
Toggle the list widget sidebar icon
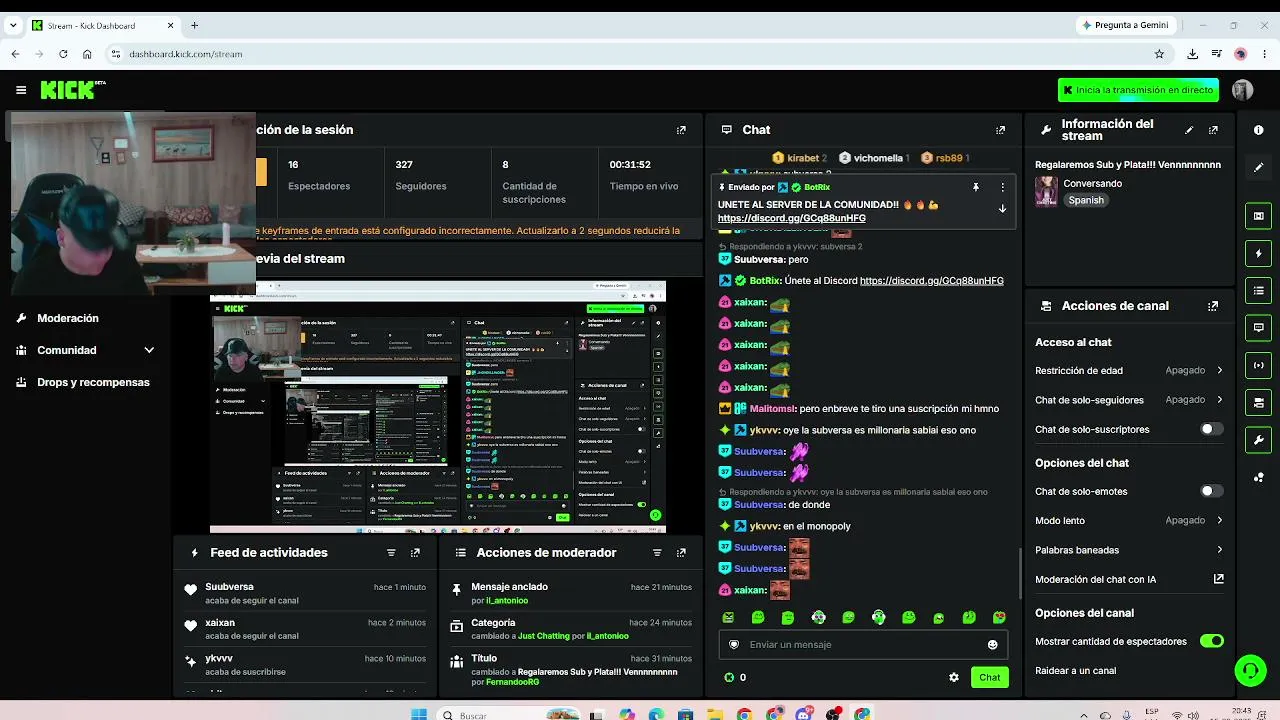[1259, 291]
